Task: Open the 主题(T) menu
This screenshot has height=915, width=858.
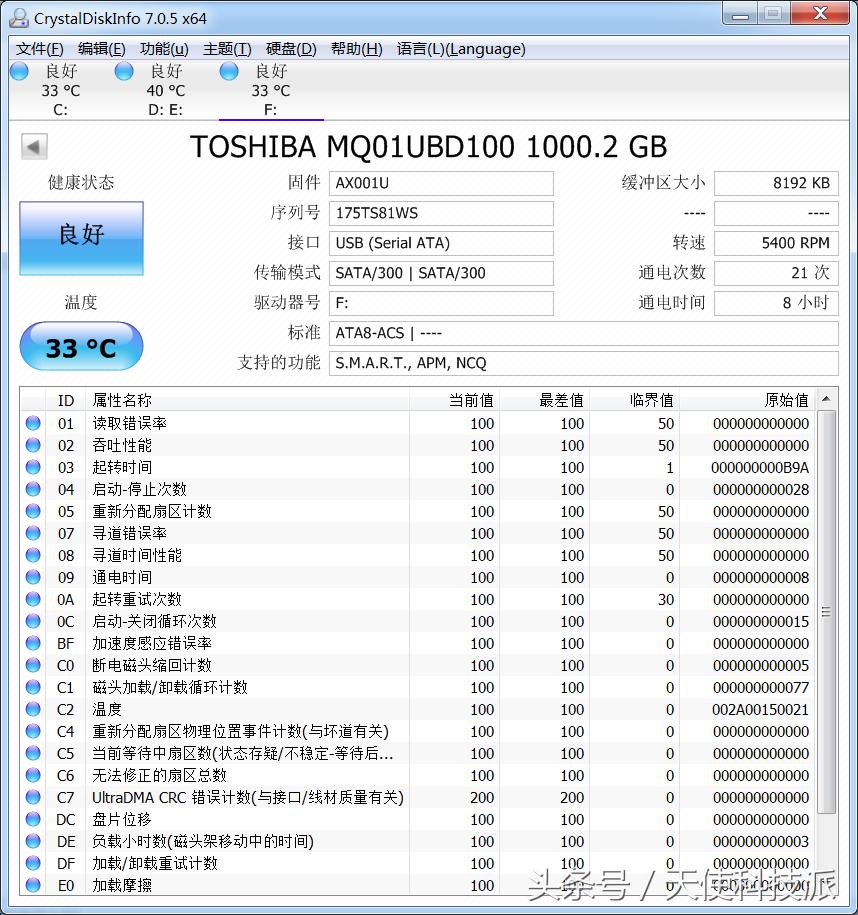Action: click(226, 48)
